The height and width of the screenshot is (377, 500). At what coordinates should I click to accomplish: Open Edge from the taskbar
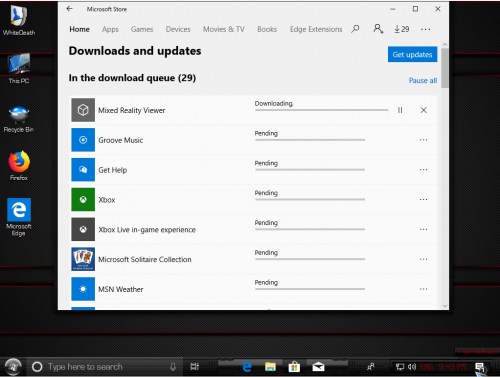[247, 367]
